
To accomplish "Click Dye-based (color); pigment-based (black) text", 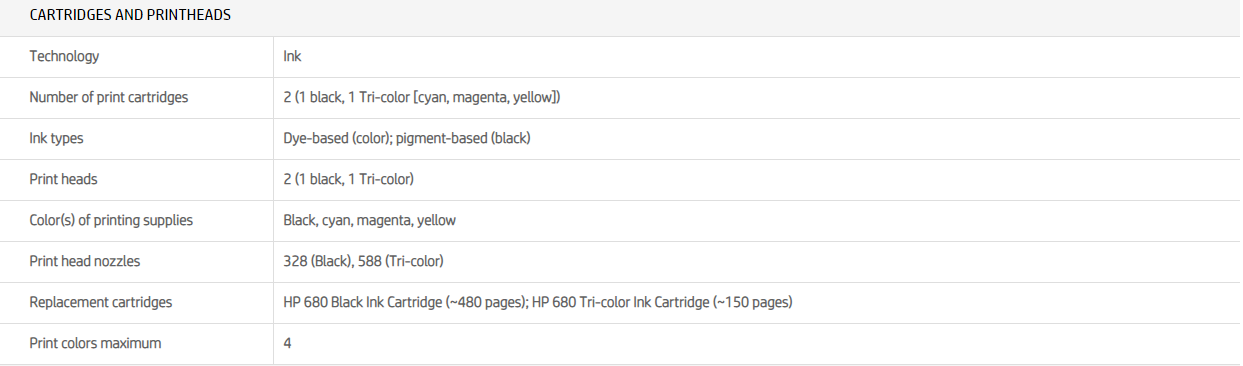I will click(407, 138).
